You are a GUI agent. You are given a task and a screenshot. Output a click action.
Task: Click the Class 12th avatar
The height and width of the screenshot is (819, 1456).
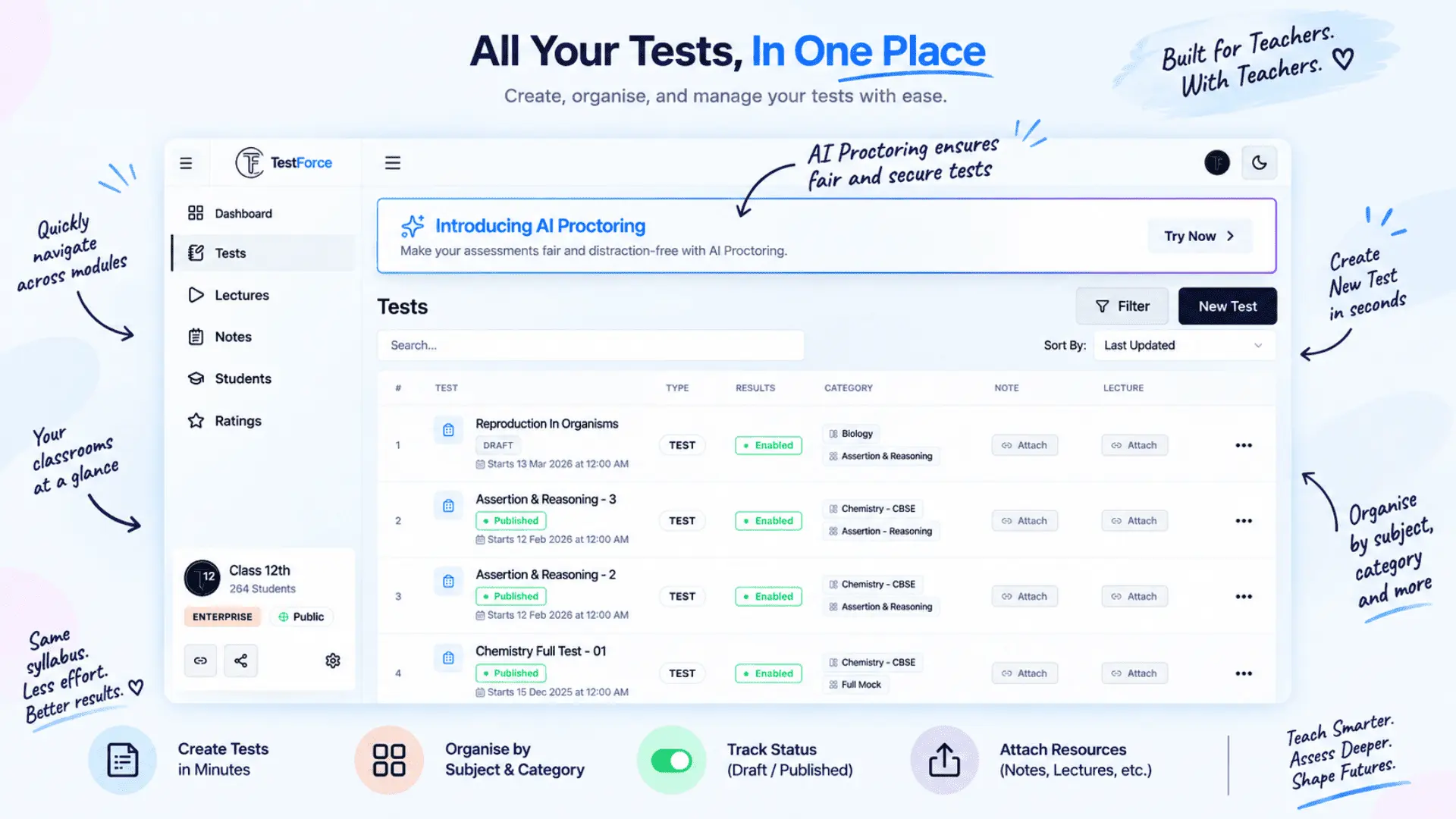(202, 578)
